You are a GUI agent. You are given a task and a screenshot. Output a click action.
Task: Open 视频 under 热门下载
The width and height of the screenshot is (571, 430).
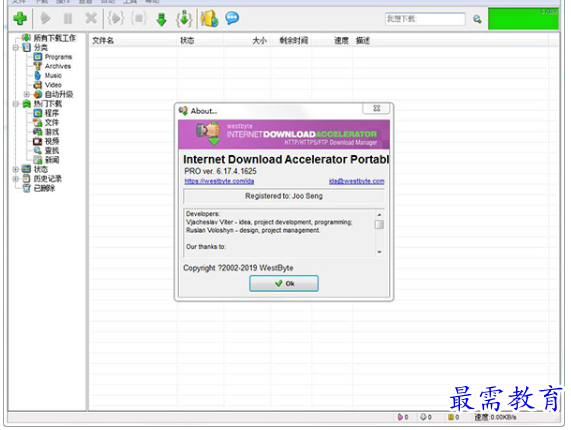point(52,141)
